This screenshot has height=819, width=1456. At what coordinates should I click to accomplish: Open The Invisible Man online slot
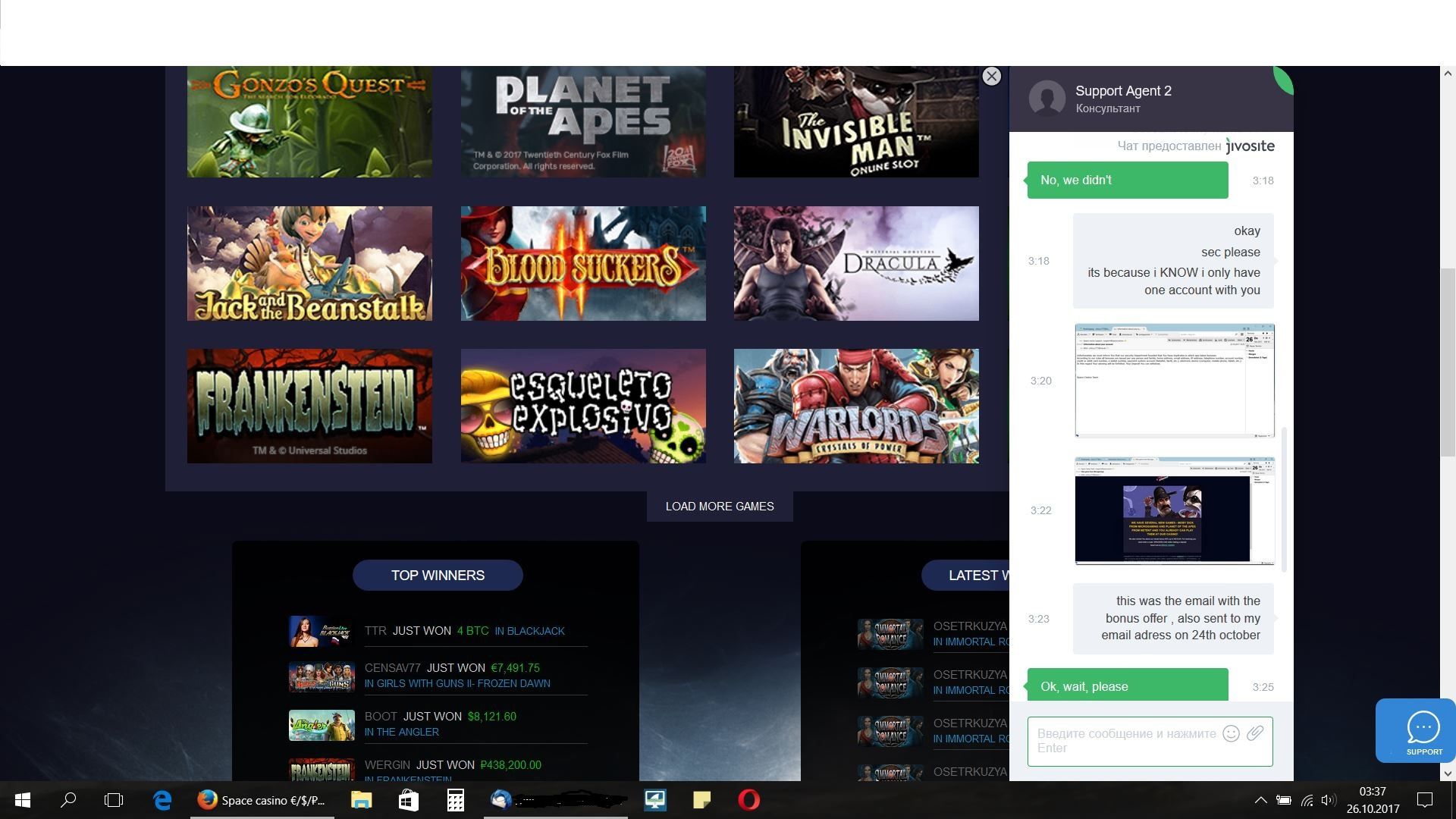click(856, 121)
